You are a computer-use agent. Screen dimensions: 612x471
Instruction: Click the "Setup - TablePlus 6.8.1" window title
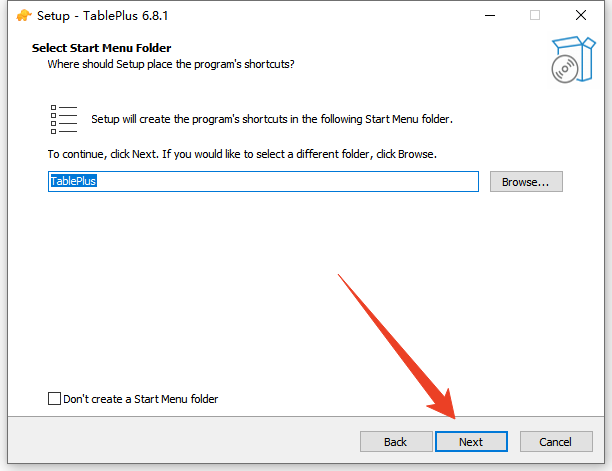coord(102,16)
